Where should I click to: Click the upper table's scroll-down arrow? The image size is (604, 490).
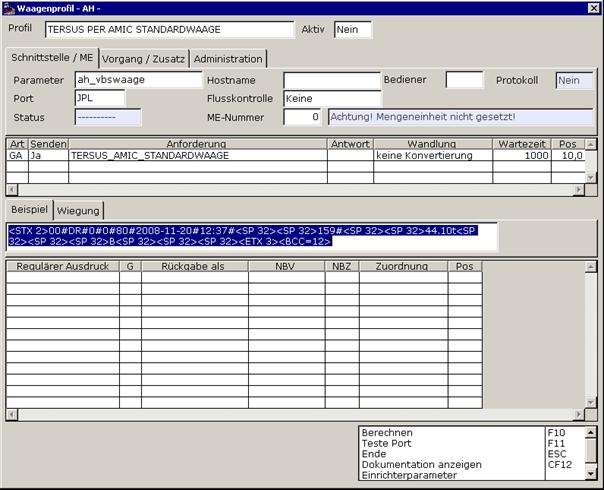(x=591, y=178)
